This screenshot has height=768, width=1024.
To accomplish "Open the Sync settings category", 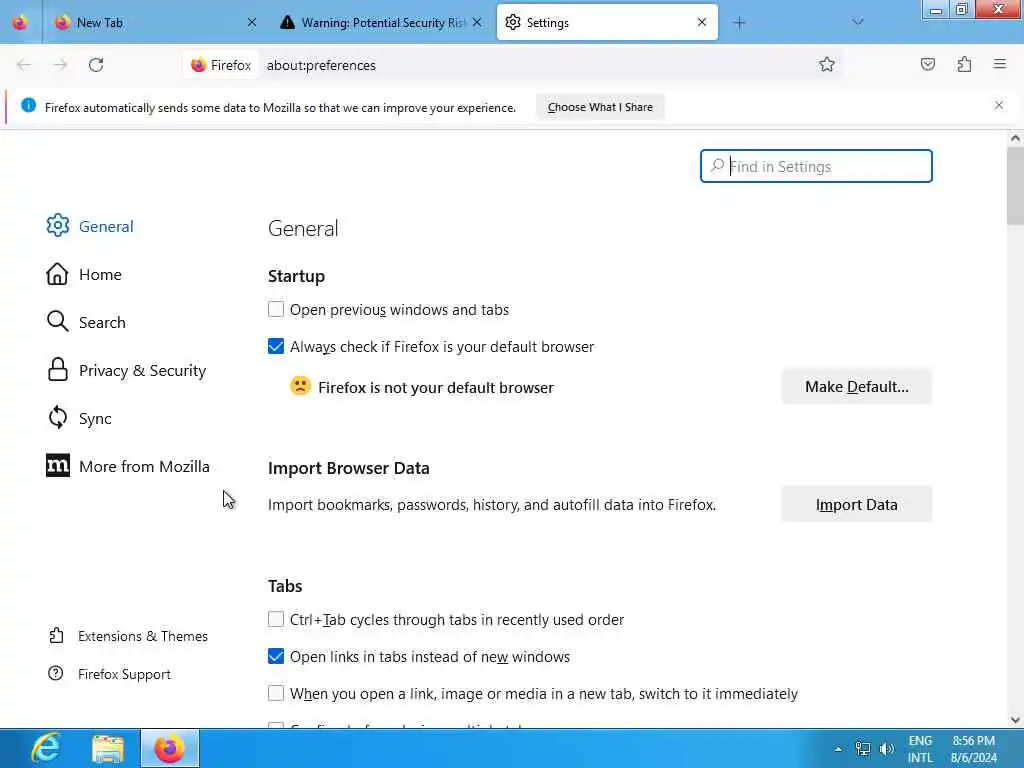I will [x=79, y=418].
